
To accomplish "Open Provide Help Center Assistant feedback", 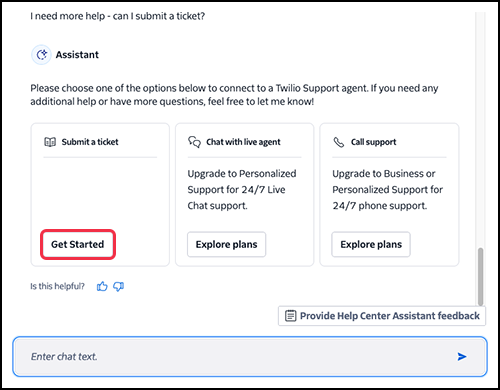I will tap(382, 316).
